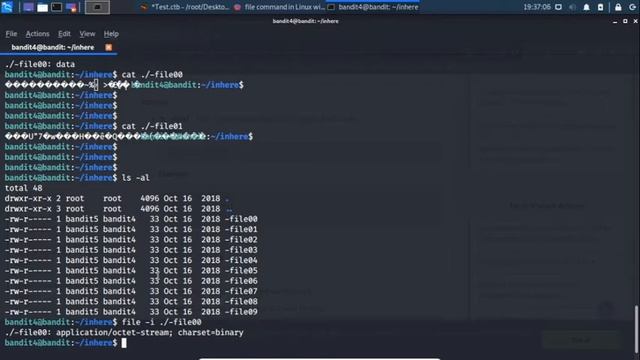This screenshot has width=640, height=360.
Task: Open the File menu in terminal
Action: tap(11, 34)
